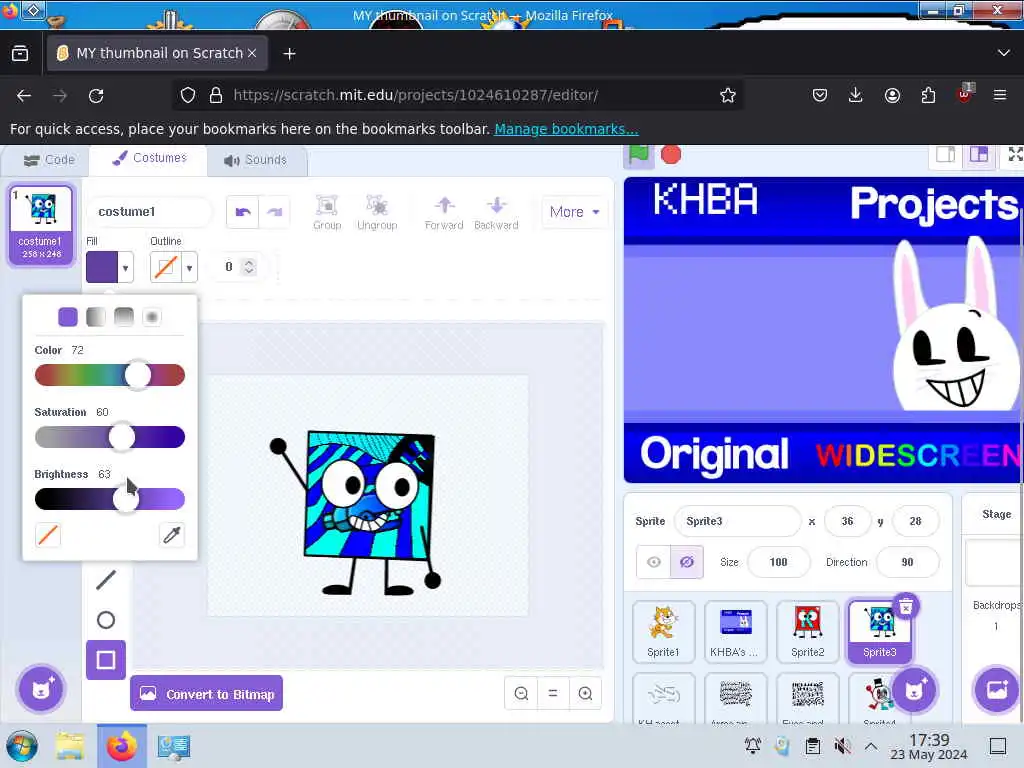Show the sprite with eye icon
Image resolution: width=1024 pixels, height=768 pixels.
click(x=654, y=562)
